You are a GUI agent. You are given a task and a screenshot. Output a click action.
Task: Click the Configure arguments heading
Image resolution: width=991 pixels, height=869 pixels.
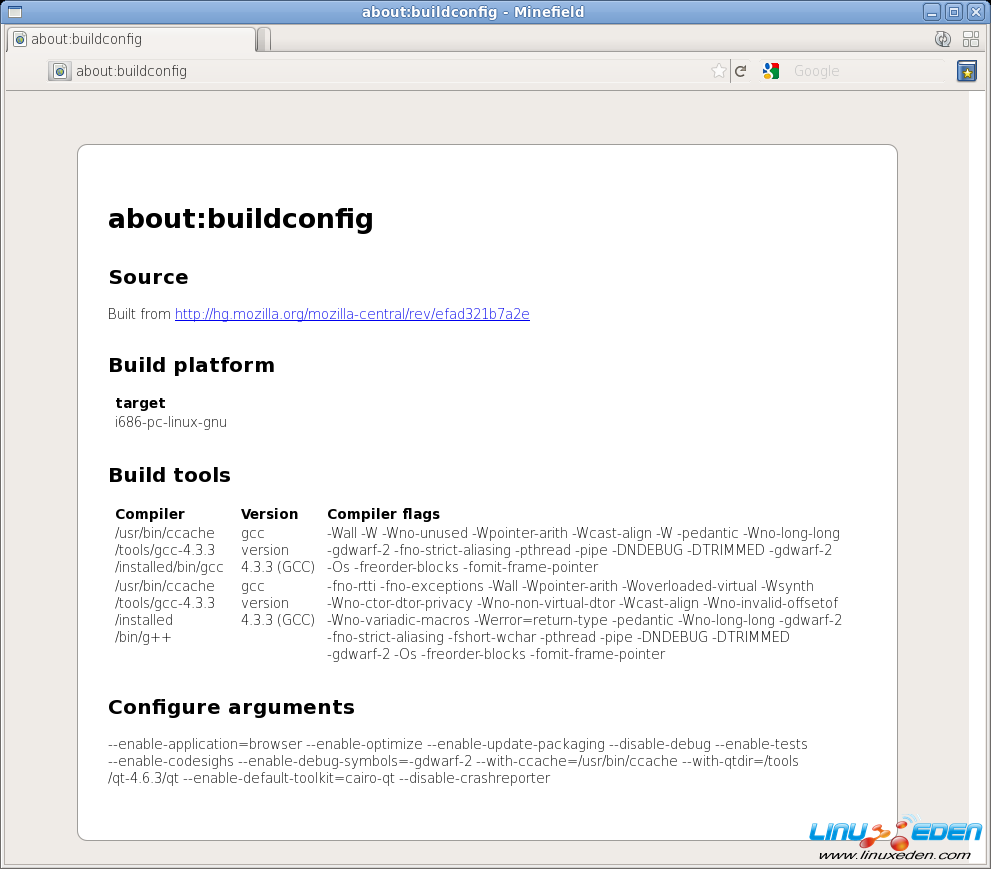(231, 707)
